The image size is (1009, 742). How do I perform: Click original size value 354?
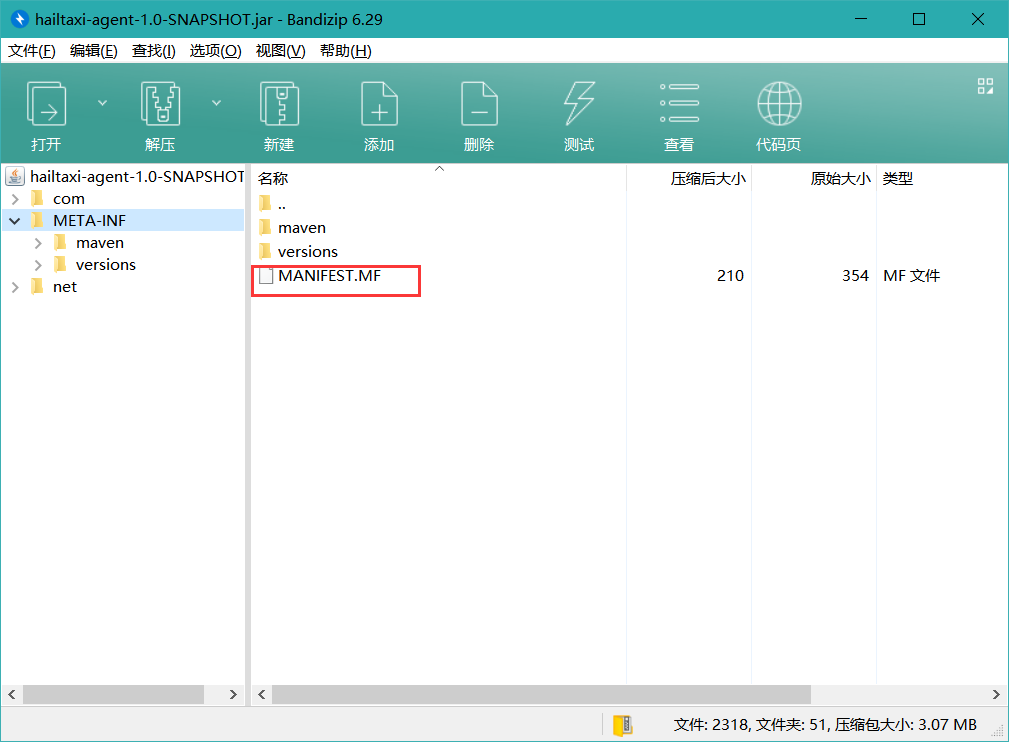(855, 275)
